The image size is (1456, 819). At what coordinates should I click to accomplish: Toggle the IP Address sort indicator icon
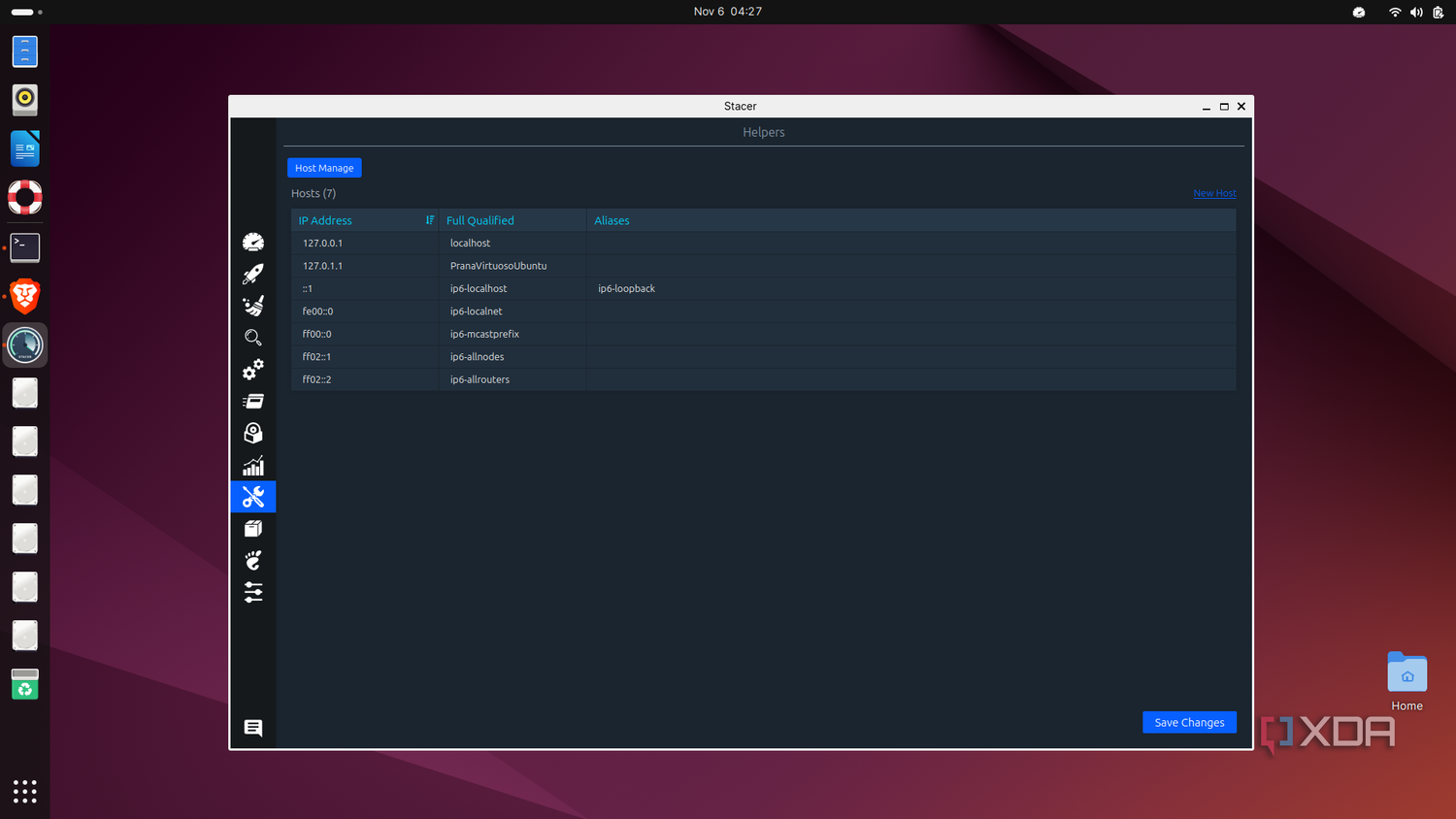[430, 220]
